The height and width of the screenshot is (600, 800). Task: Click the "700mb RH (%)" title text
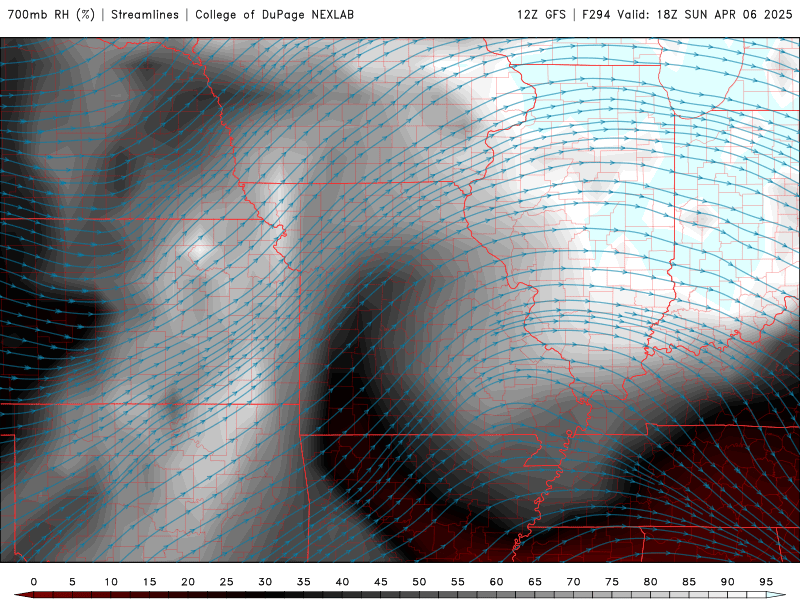[52, 15]
